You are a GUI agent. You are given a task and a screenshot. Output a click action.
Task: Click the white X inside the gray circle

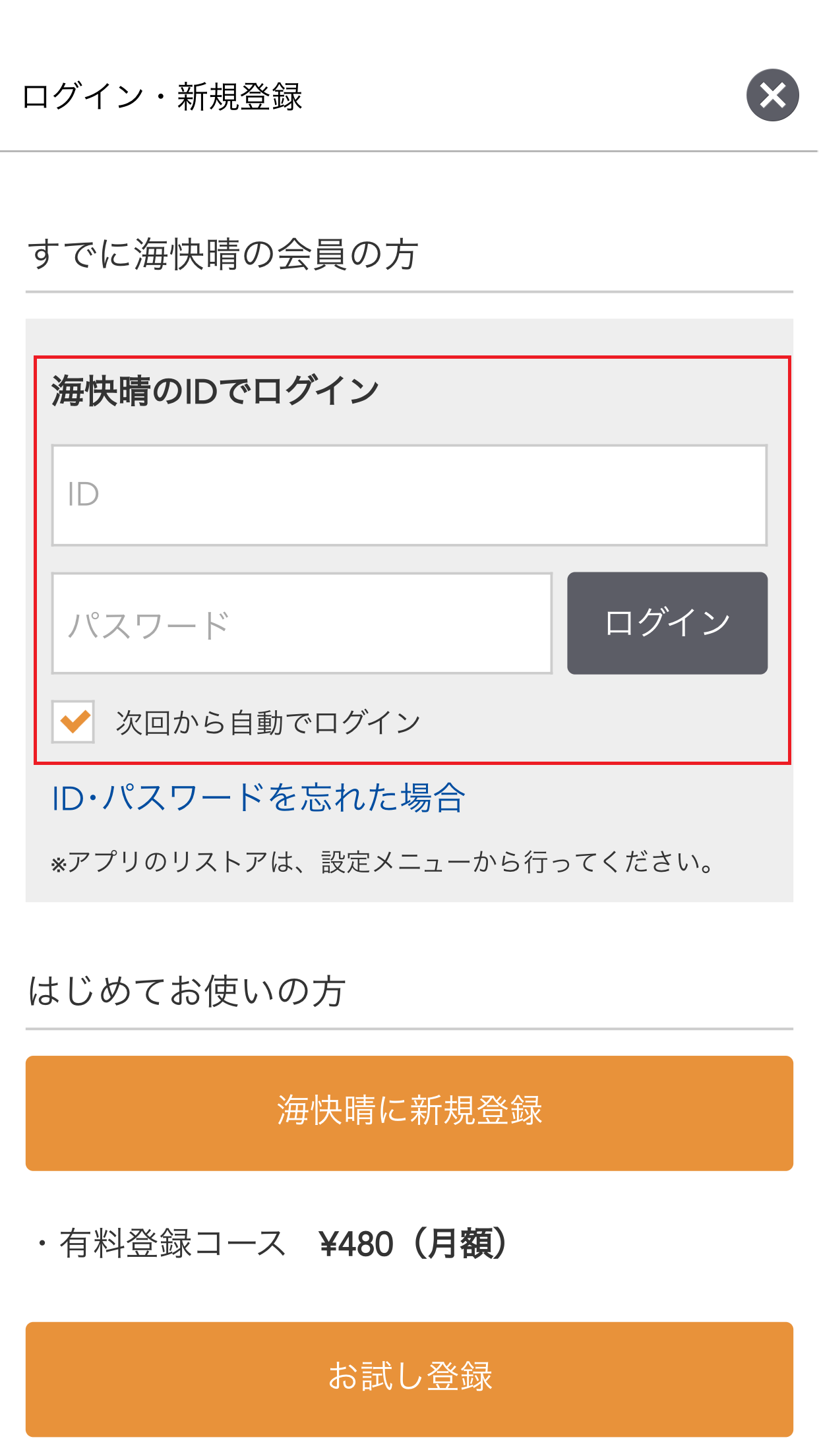tap(772, 95)
